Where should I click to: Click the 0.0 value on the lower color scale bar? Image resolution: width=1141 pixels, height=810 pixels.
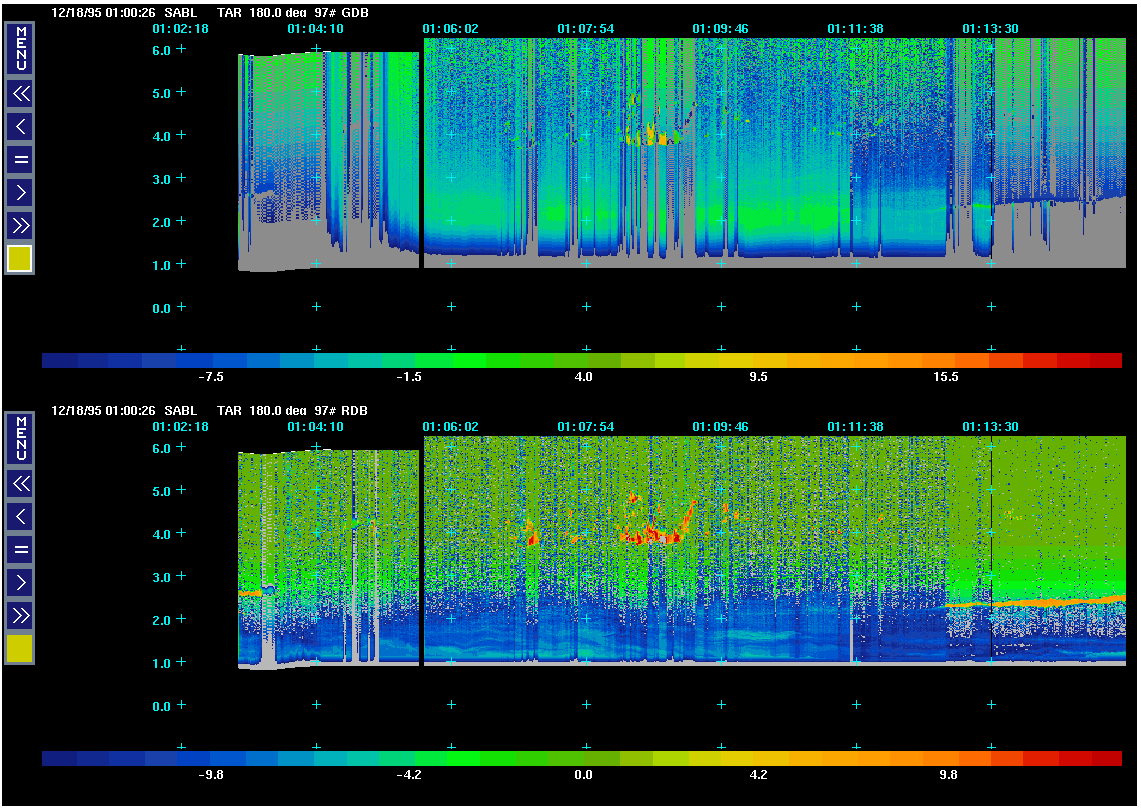pos(583,774)
